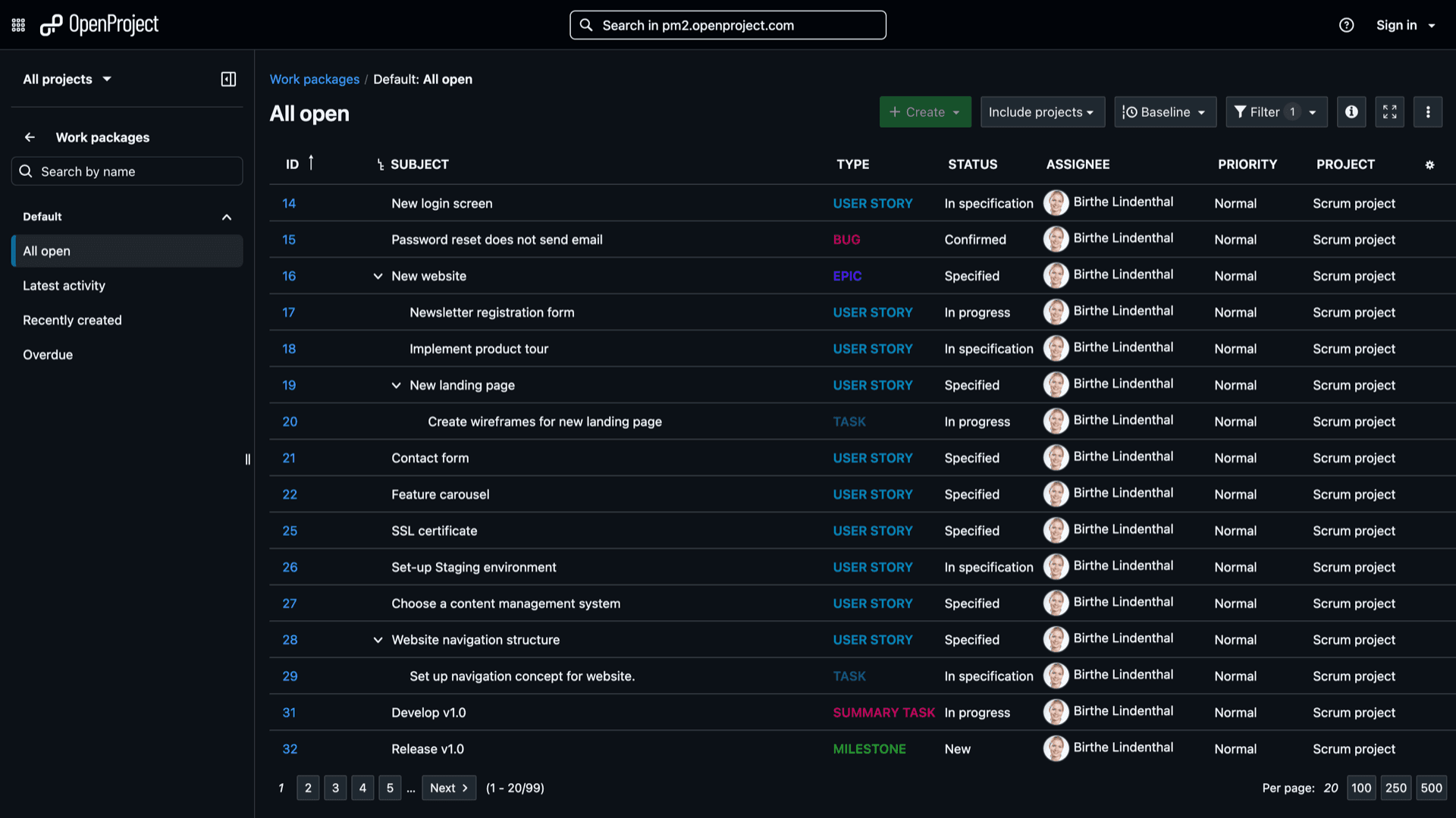Click 'Password reset does not send email' subject
Image resolution: width=1456 pixels, height=818 pixels.
pos(497,240)
